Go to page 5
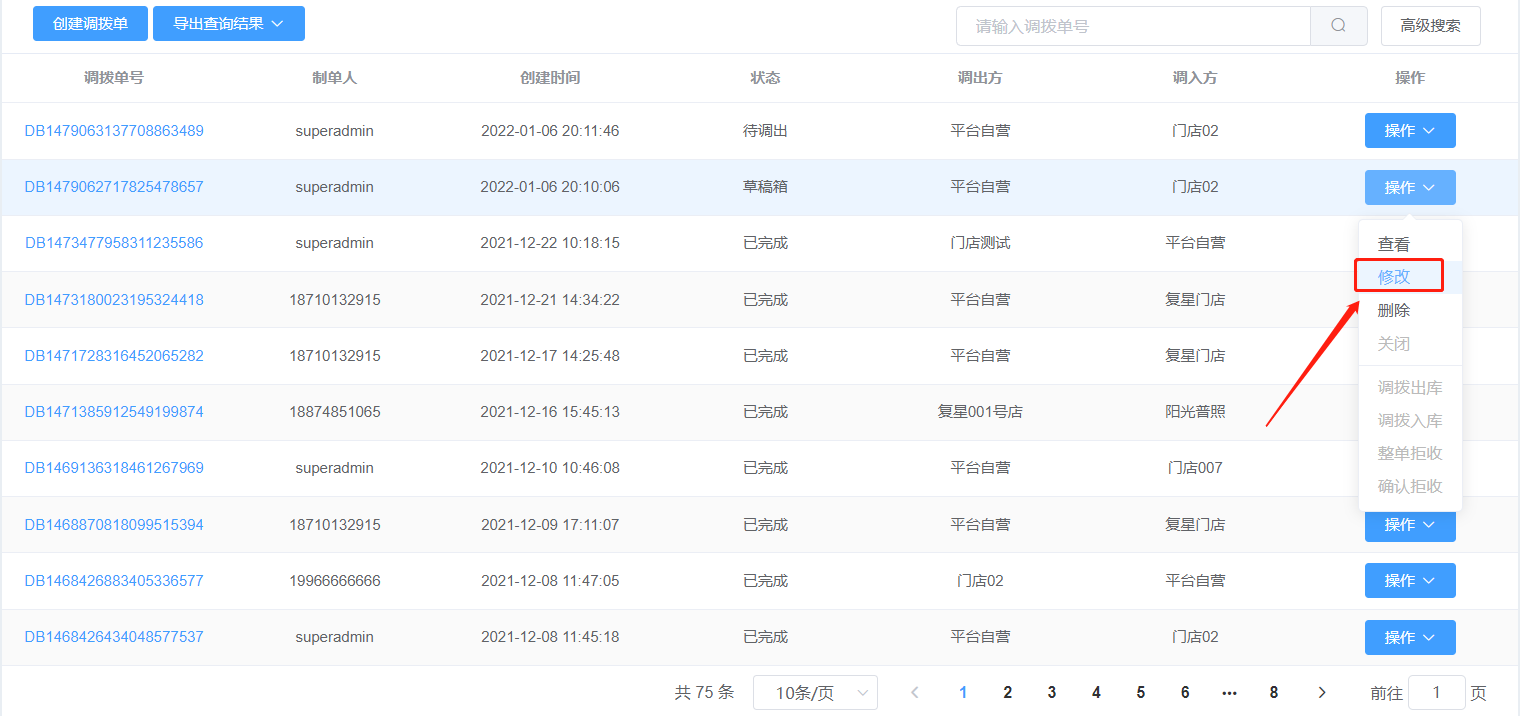The image size is (1520, 716). (x=1141, y=693)
